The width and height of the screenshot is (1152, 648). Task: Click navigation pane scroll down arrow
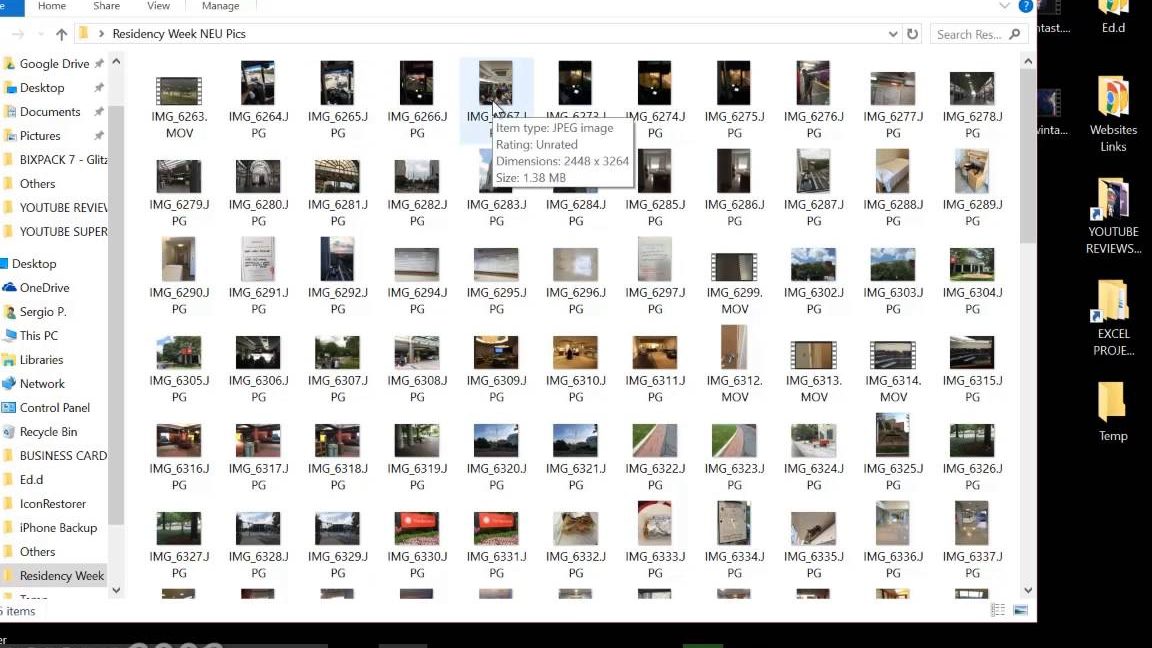click(116, 590)
